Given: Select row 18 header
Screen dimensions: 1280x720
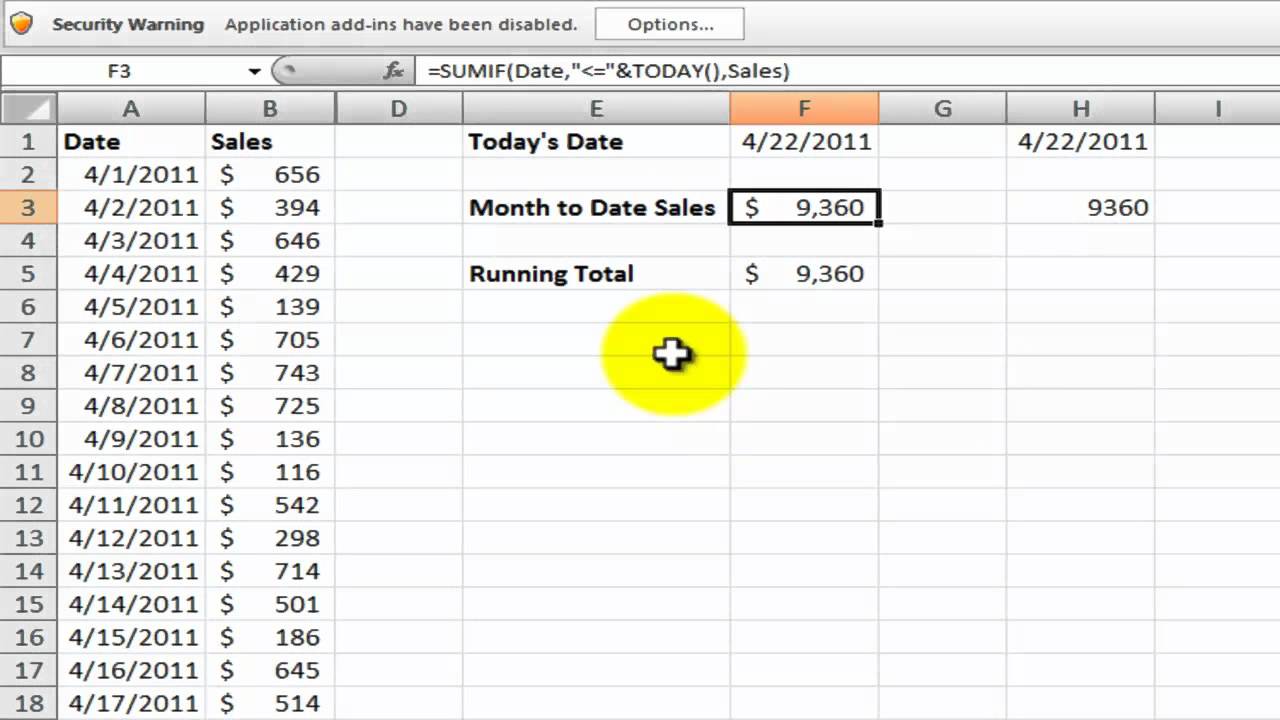Looking at the screenshot, I should coord(28,703).
